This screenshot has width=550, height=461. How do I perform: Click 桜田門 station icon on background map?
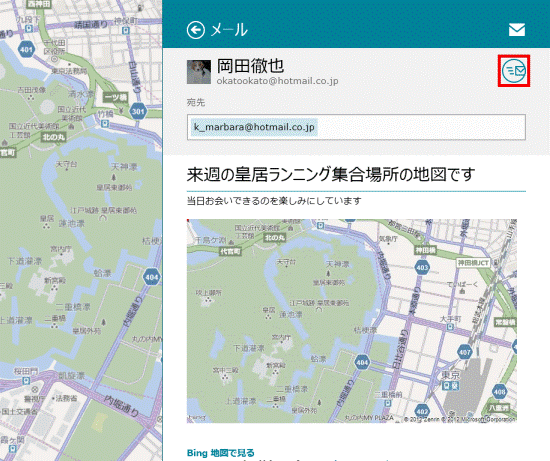[26, 381]
